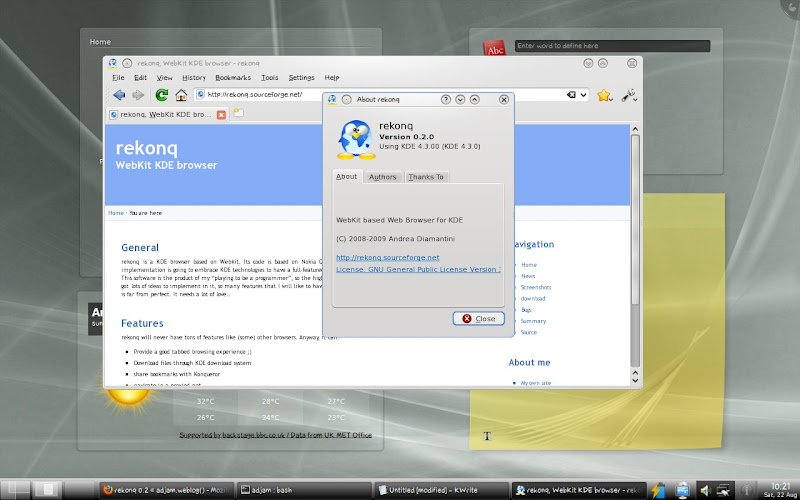Click the T text icon on yellow sticky note
The height and width of the screenshot is (500, 800).
point(487,436)
